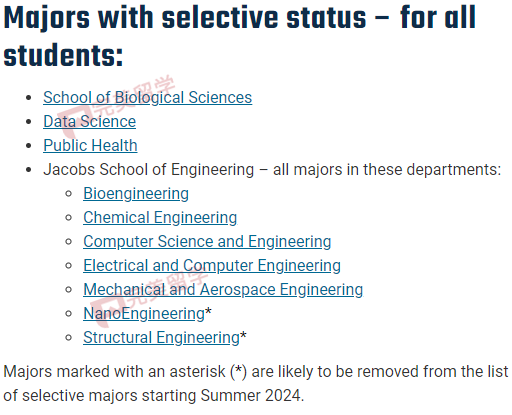Click the footnote paragraph about asterisk majors
Viewport: 512px width, 415px height.
click(256, 384)
